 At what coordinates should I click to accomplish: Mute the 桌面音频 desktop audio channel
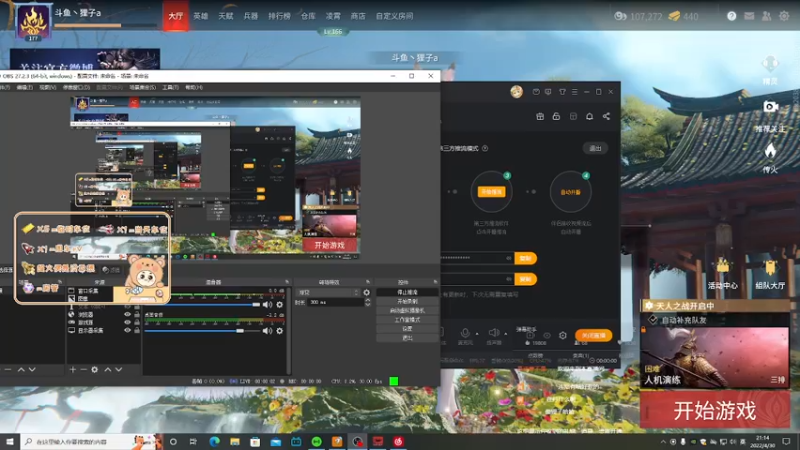click(267, 331)
